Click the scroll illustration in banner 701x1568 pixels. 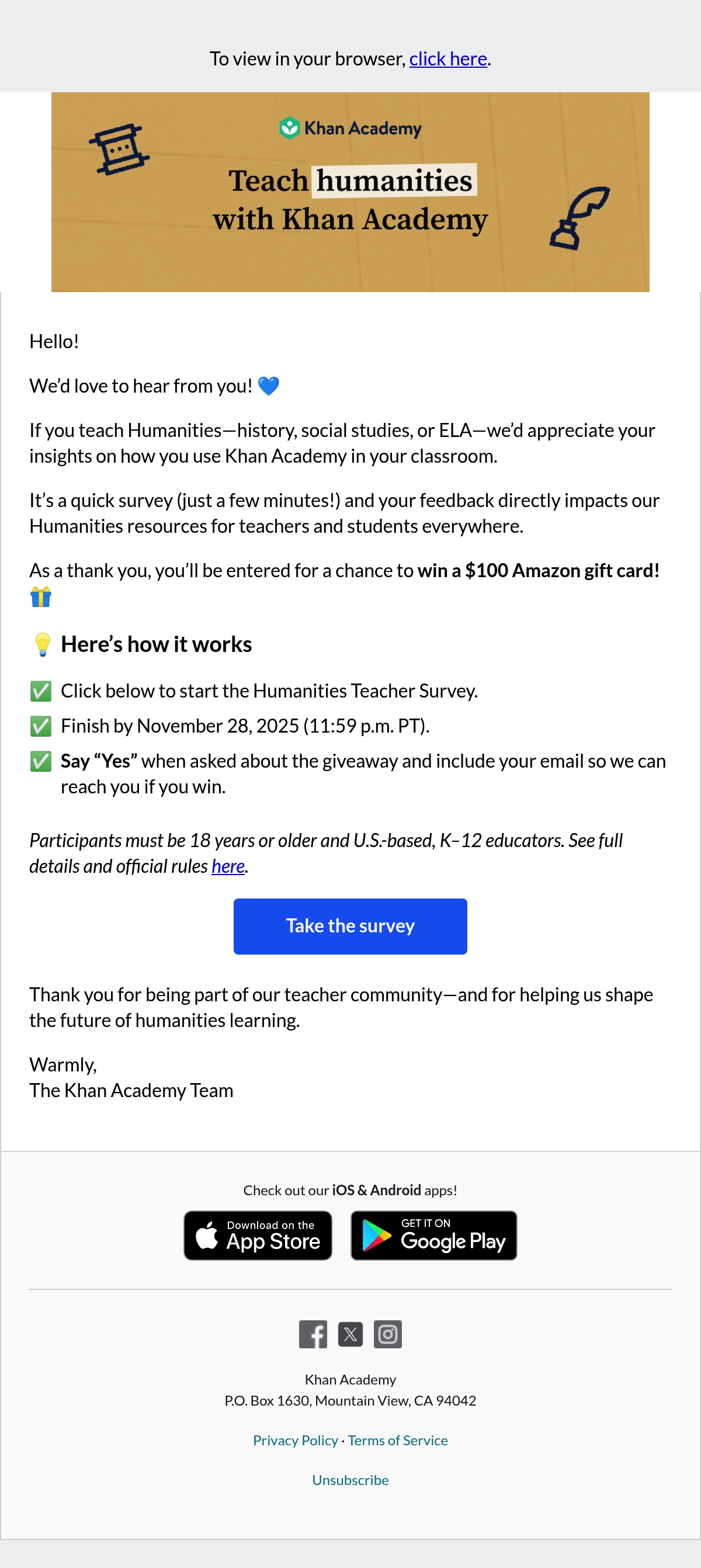click(x=119, y=149)
